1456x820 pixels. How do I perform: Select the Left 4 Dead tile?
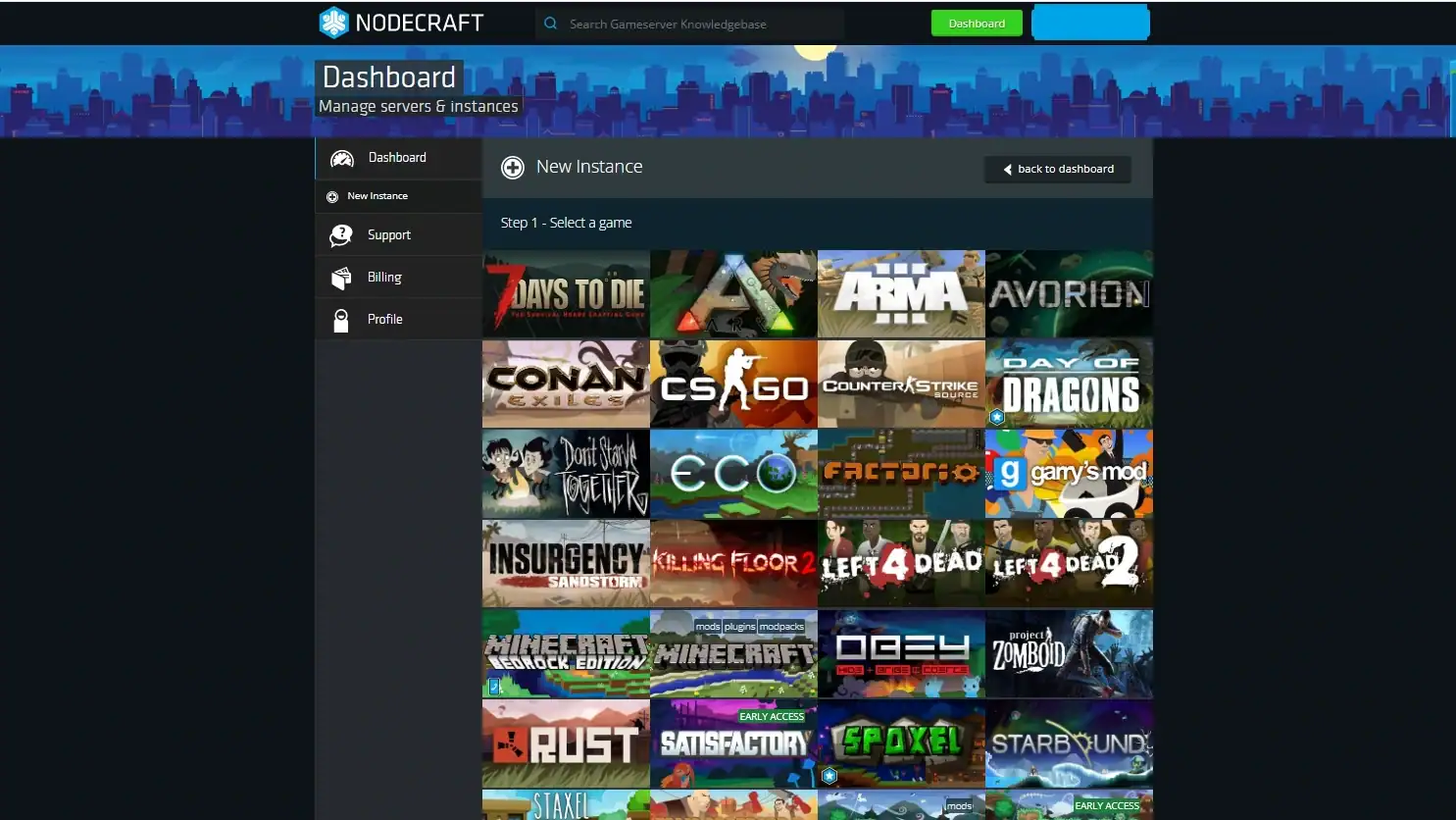tap(901, 564)
